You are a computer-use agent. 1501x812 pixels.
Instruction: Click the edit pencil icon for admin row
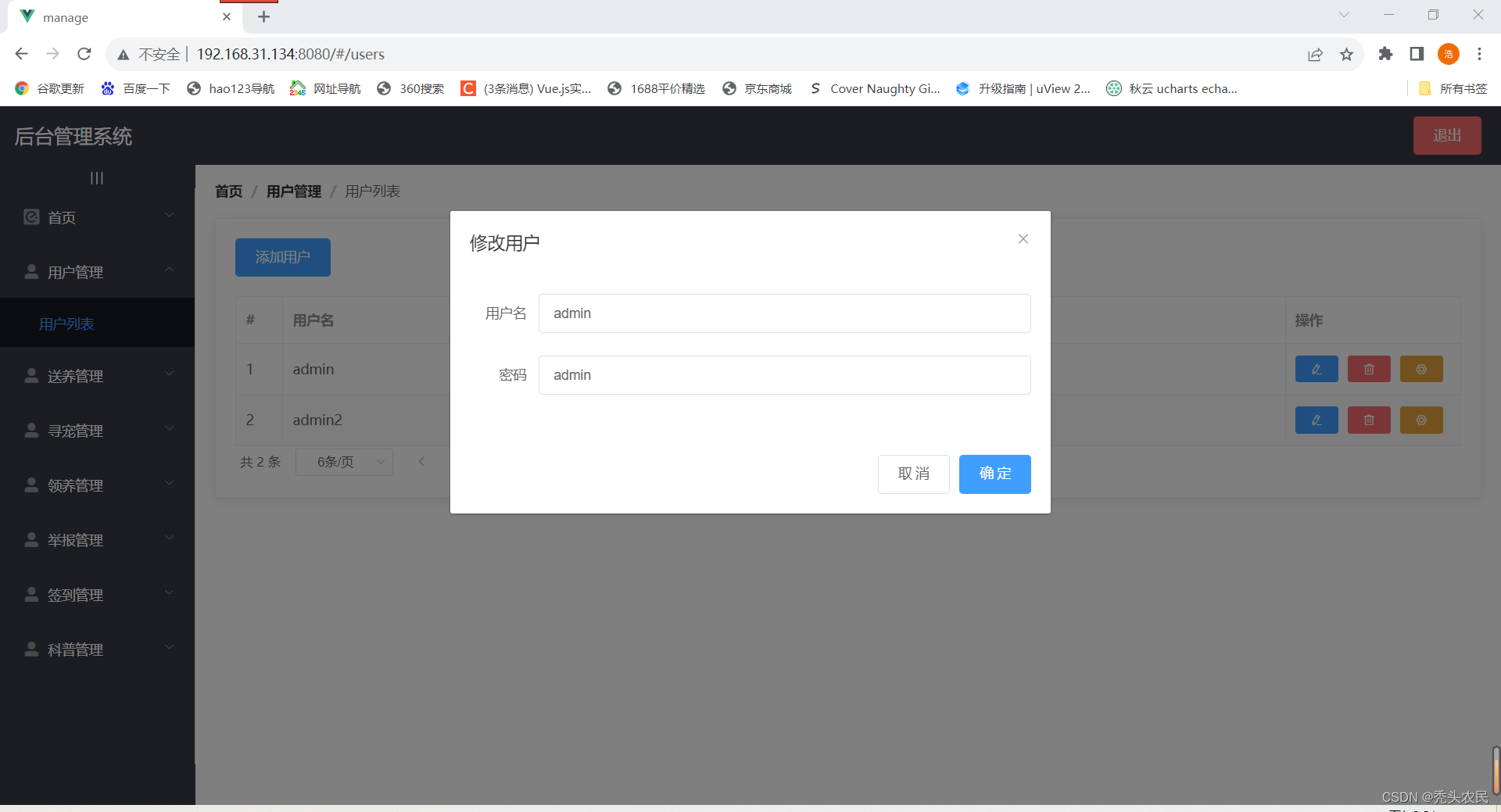[1317, 369]
